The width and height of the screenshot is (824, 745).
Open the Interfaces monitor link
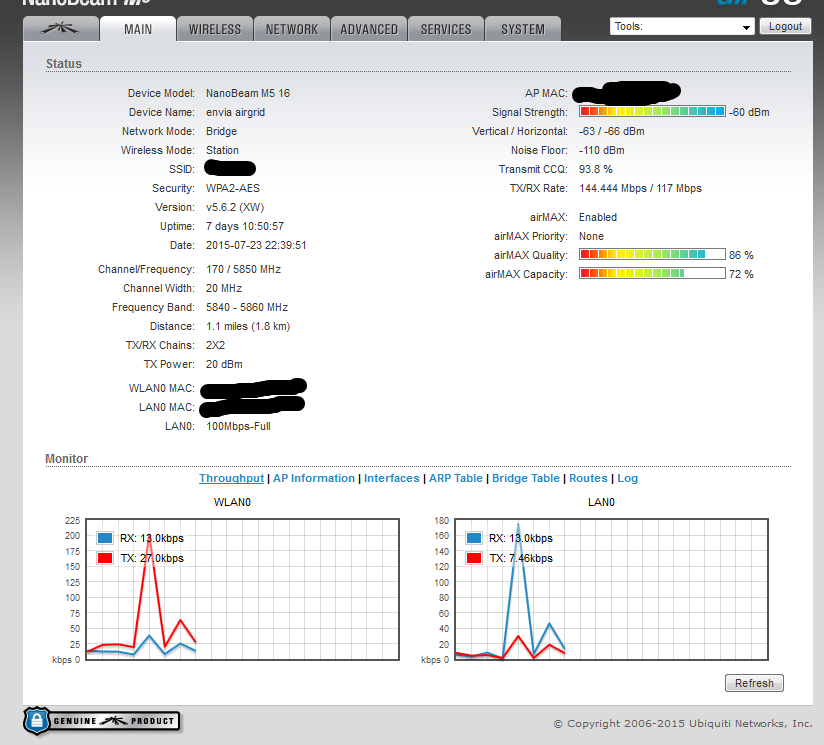(392, 478)
